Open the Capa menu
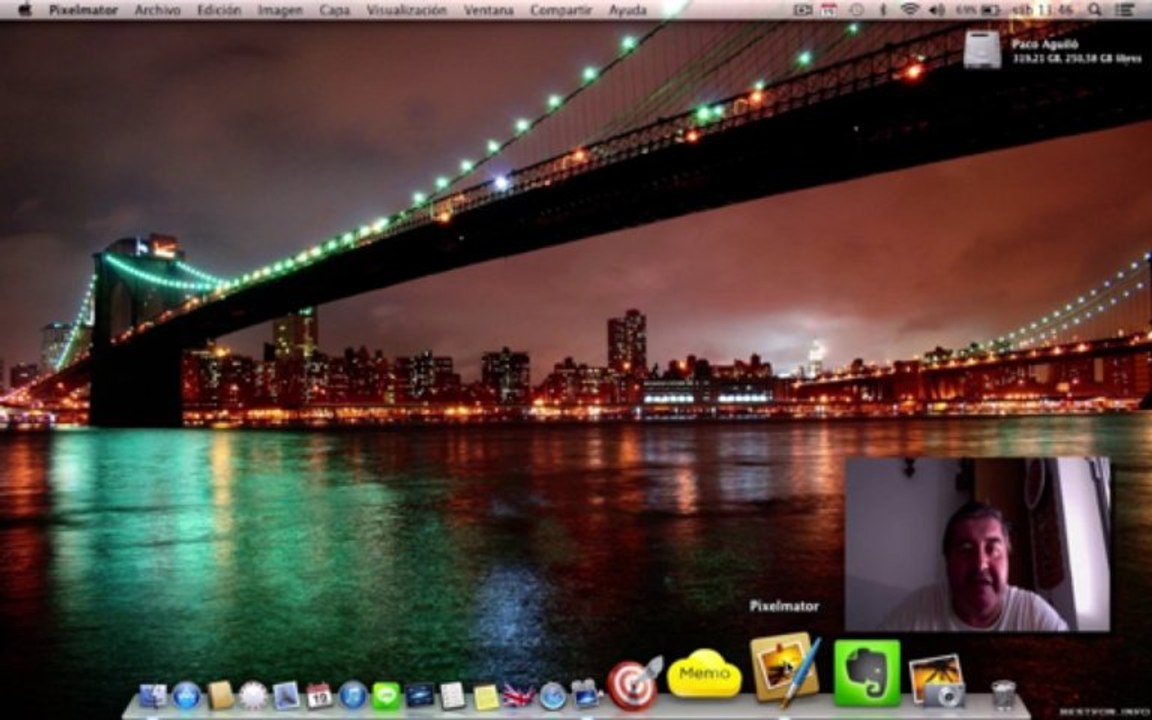1152x720 pixels. pos(334,10)
